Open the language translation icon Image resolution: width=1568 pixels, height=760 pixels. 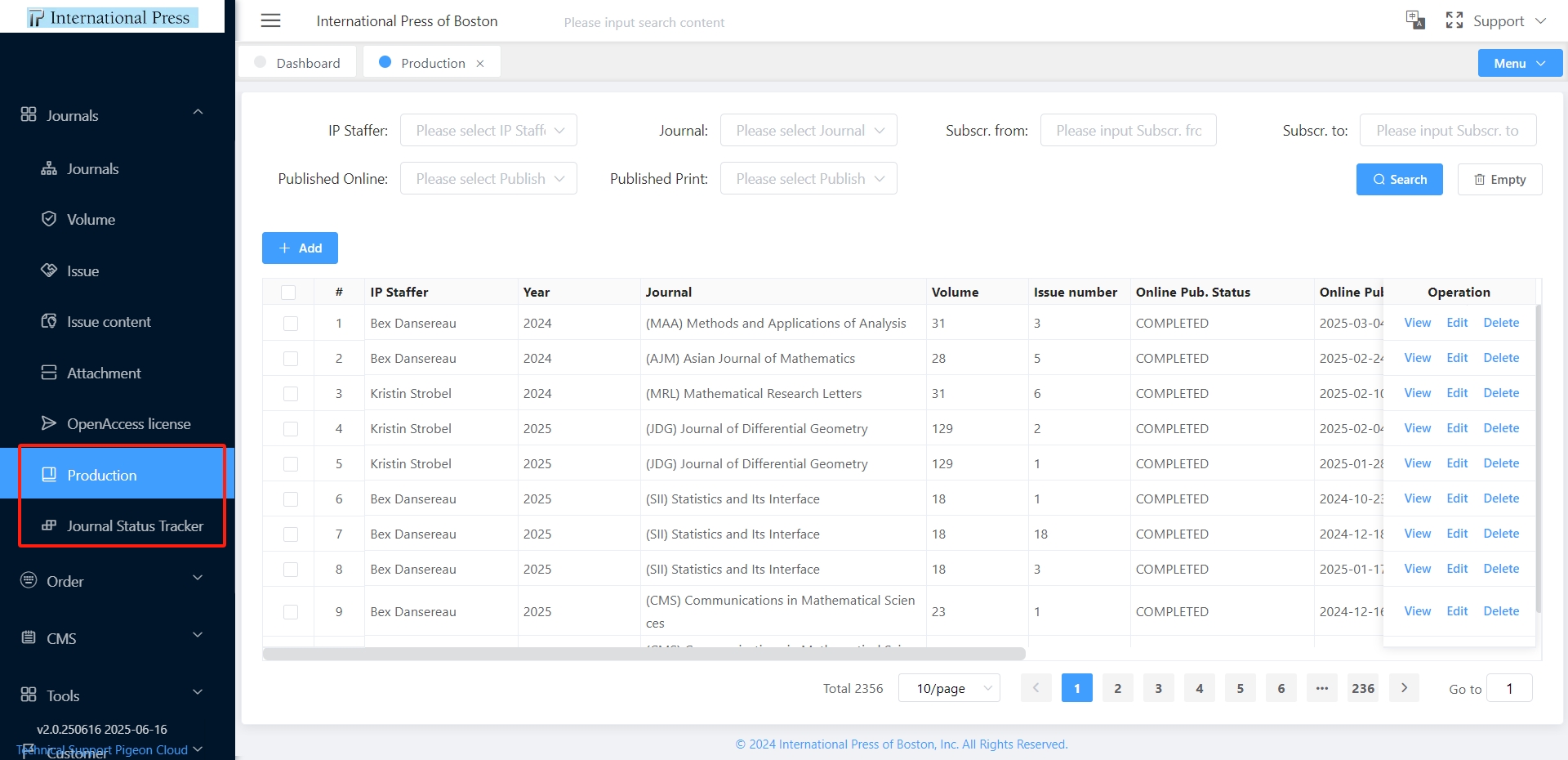1415,20
